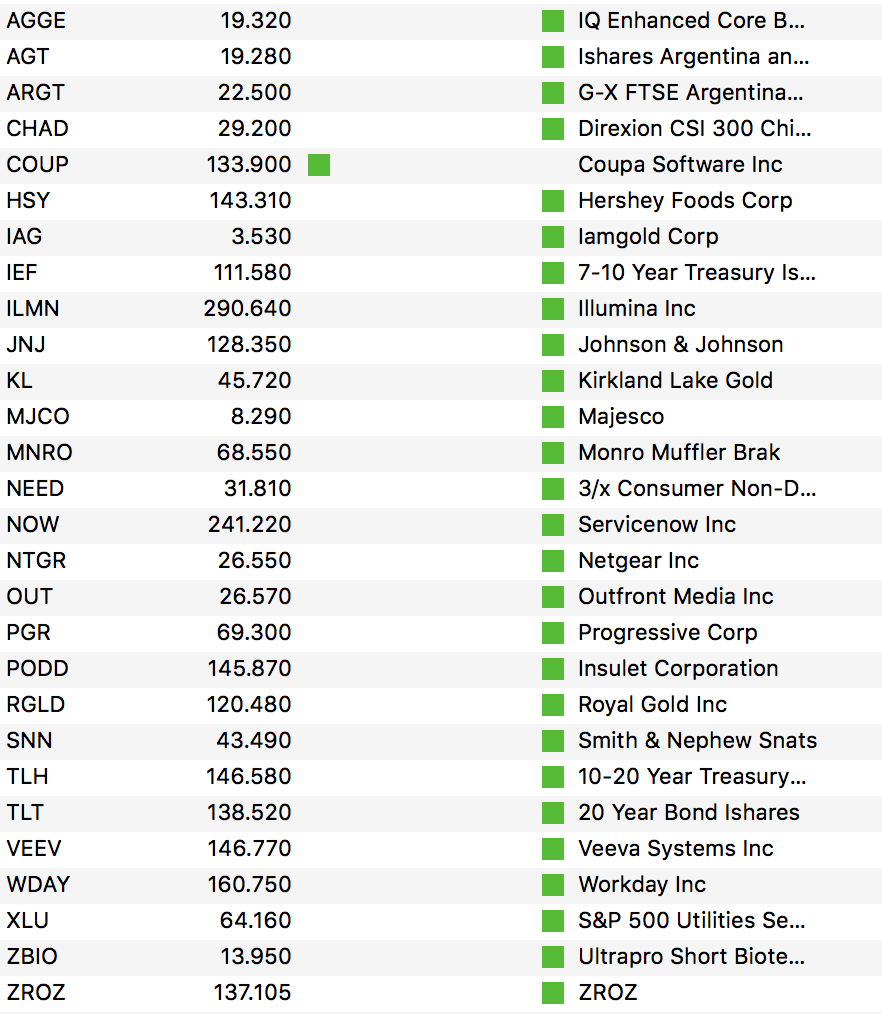Click the green square beside Kirkland Lake Gold
This screenshot has width=882, height=1014.
click(553, 381)
